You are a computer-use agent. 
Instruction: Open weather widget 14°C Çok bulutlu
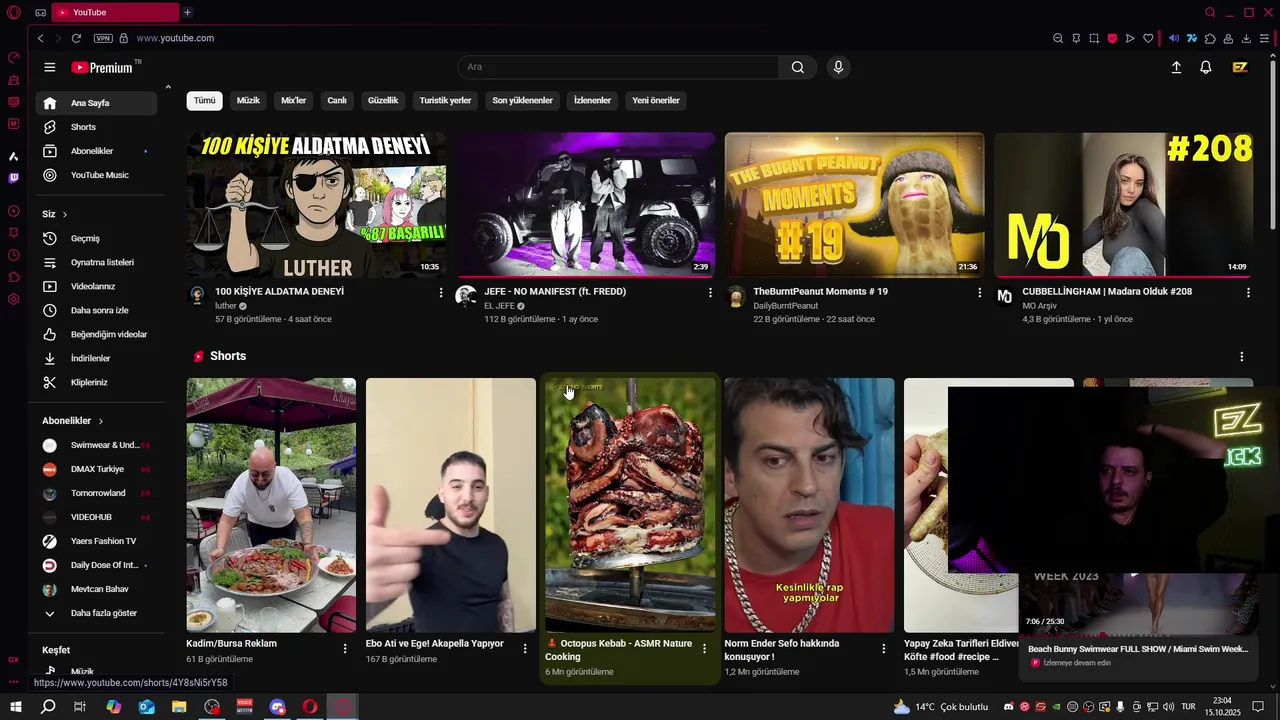coord(941,707)
